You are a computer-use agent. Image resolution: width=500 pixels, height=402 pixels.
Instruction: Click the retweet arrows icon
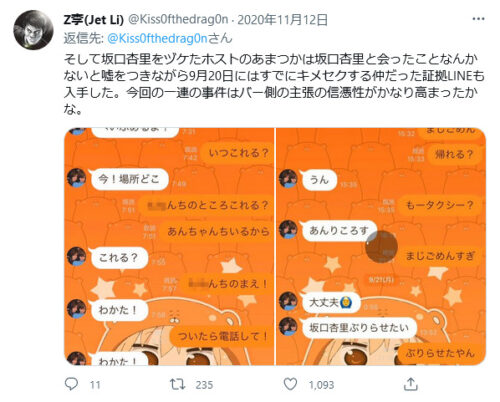[177, 384]
